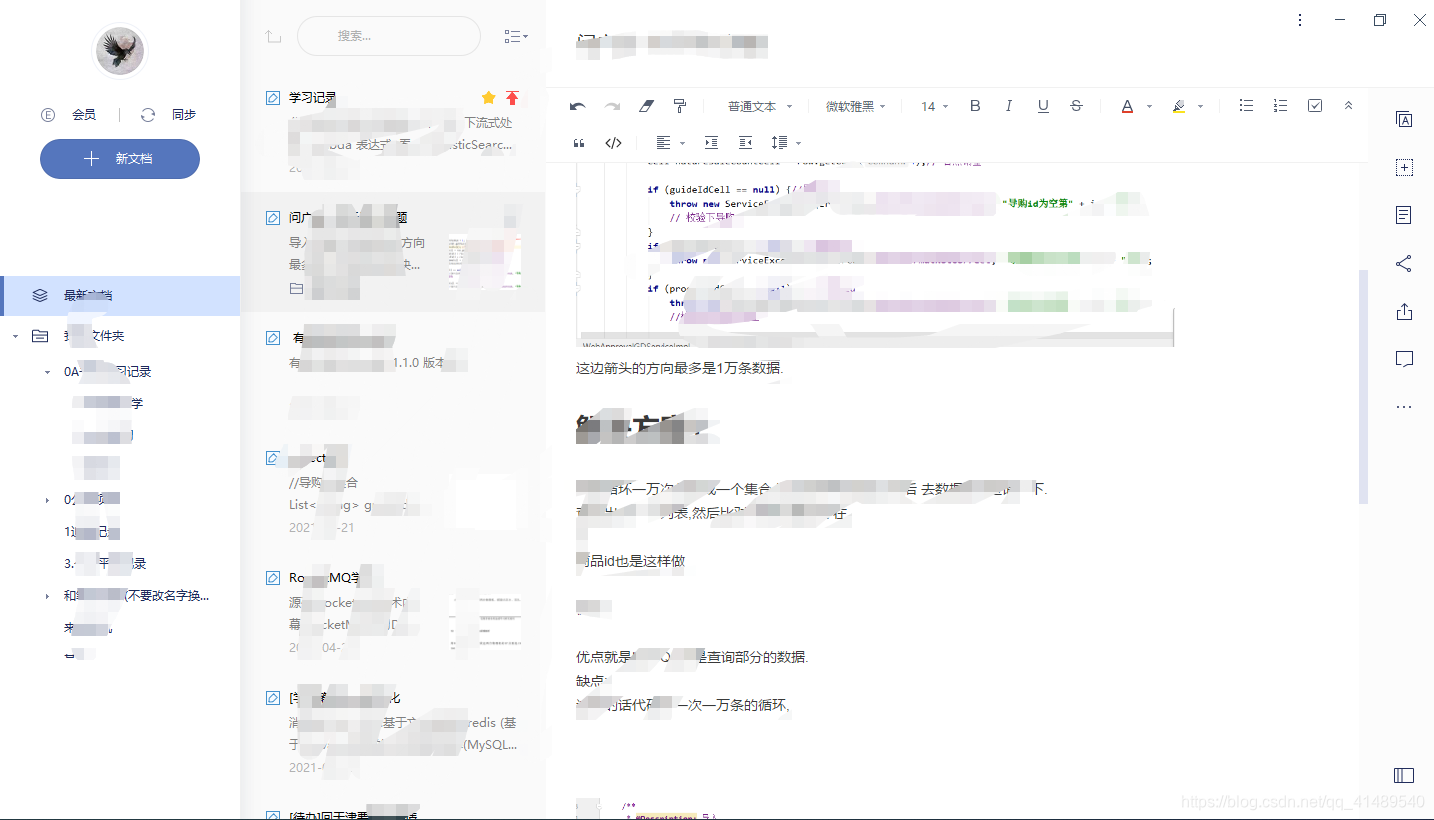Insert a bulleted list

point(1246,105)
